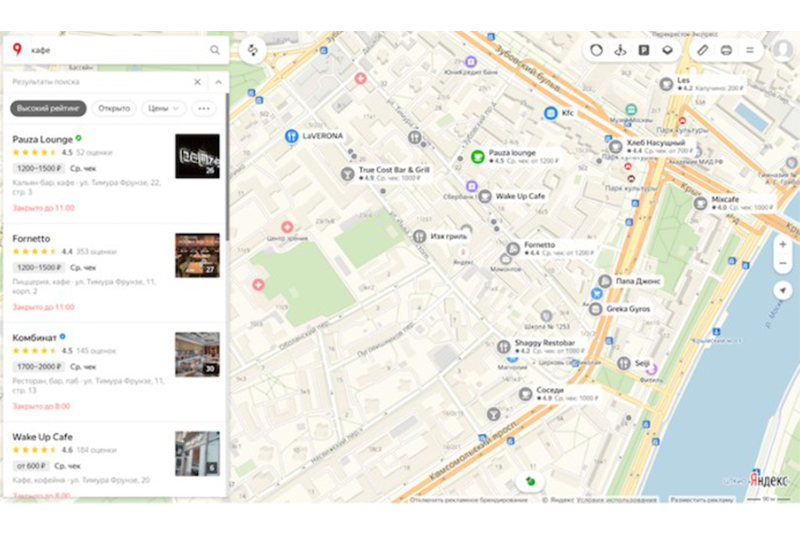Select the Kfc map marker

550,113
